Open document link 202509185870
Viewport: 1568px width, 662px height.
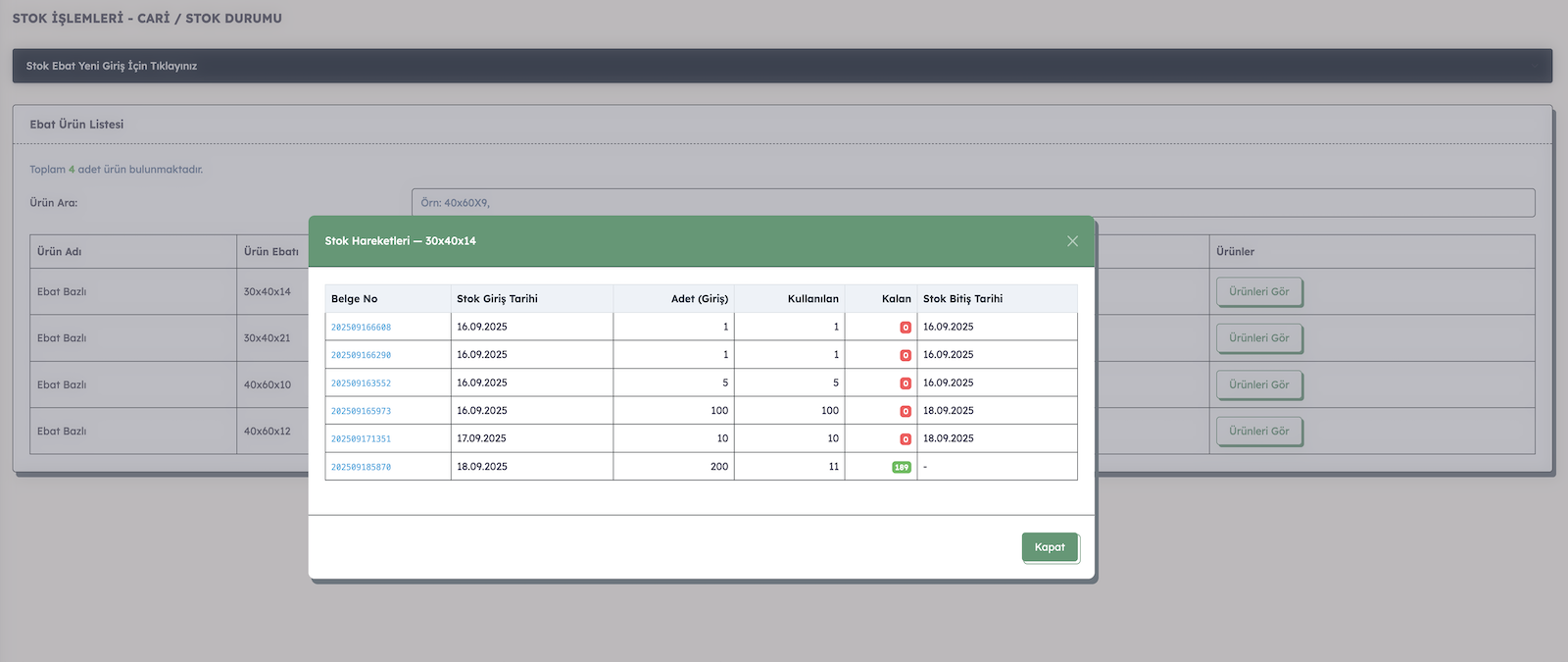click(361, 467)
